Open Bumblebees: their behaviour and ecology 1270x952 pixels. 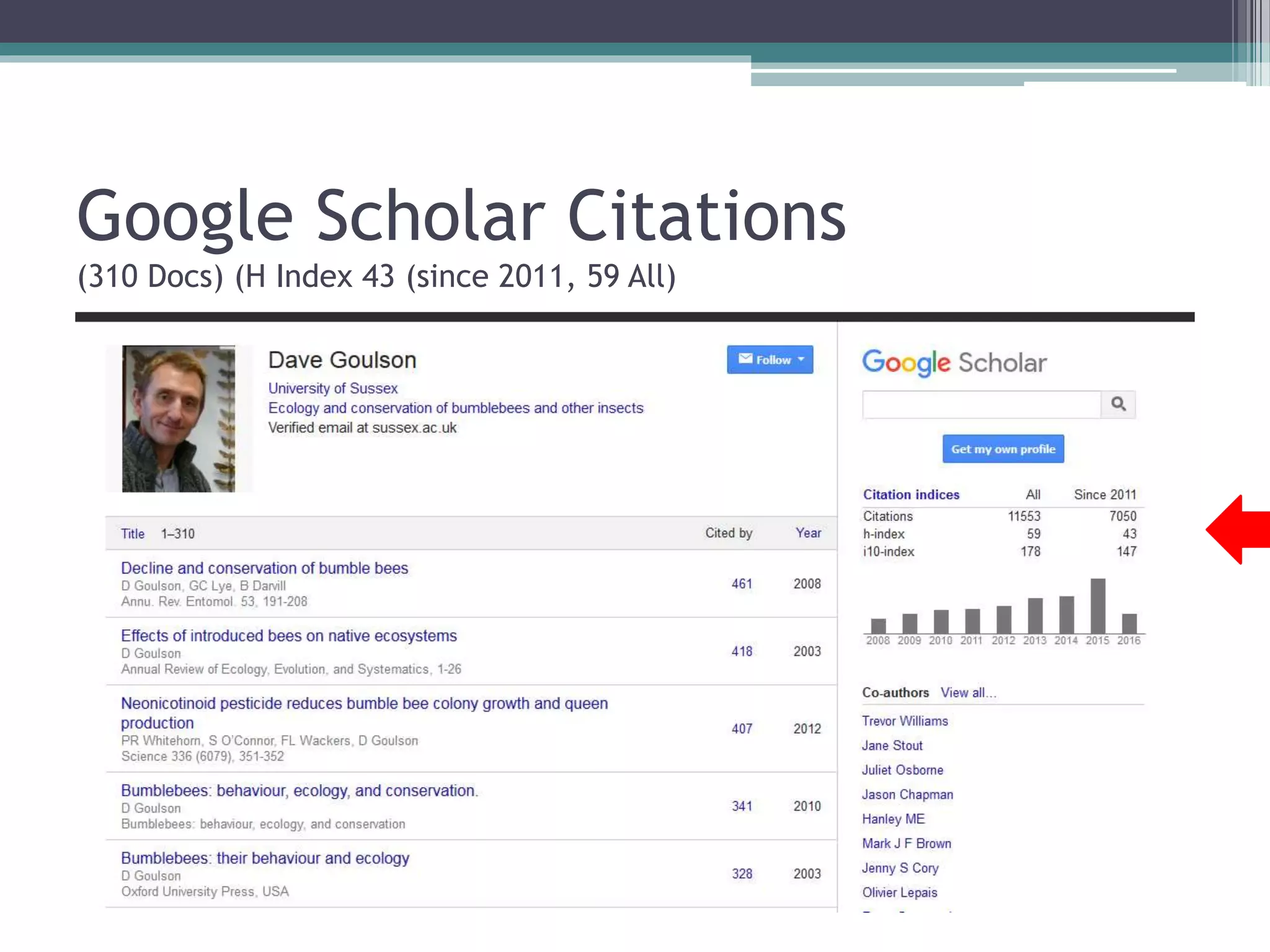pyautogui.click(x=265, y=858)
